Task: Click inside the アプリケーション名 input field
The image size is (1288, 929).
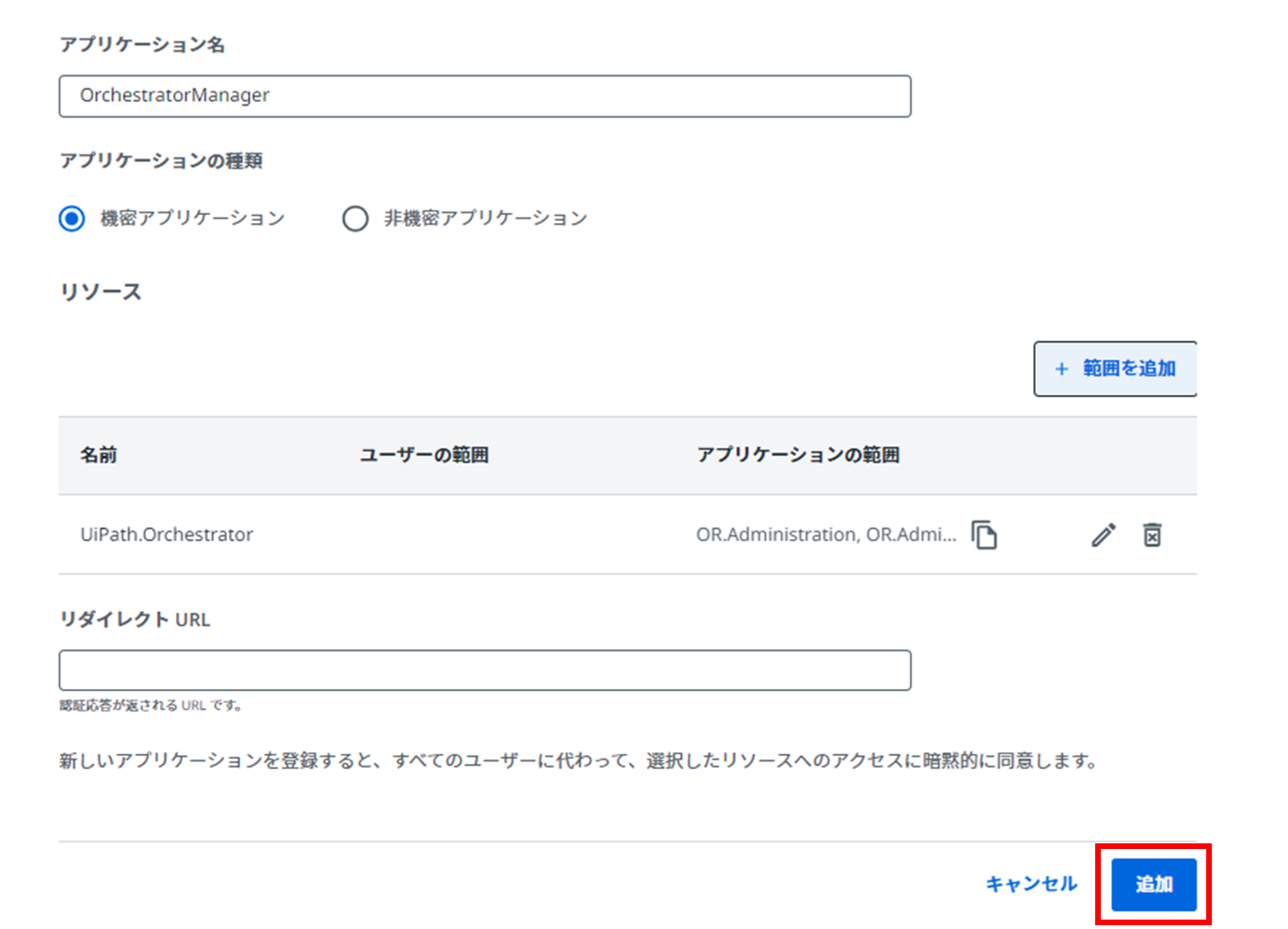Action: coord(485,95)
